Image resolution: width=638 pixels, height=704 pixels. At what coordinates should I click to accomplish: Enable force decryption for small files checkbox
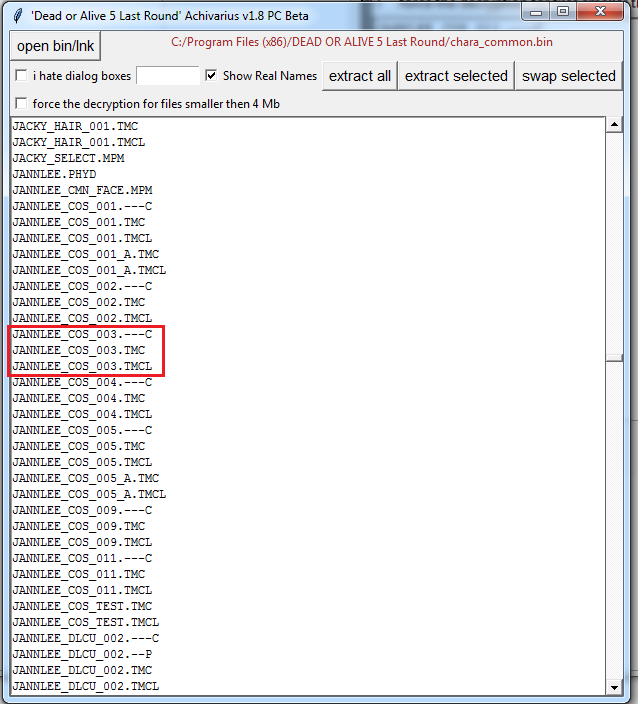(x=21, y=103)
